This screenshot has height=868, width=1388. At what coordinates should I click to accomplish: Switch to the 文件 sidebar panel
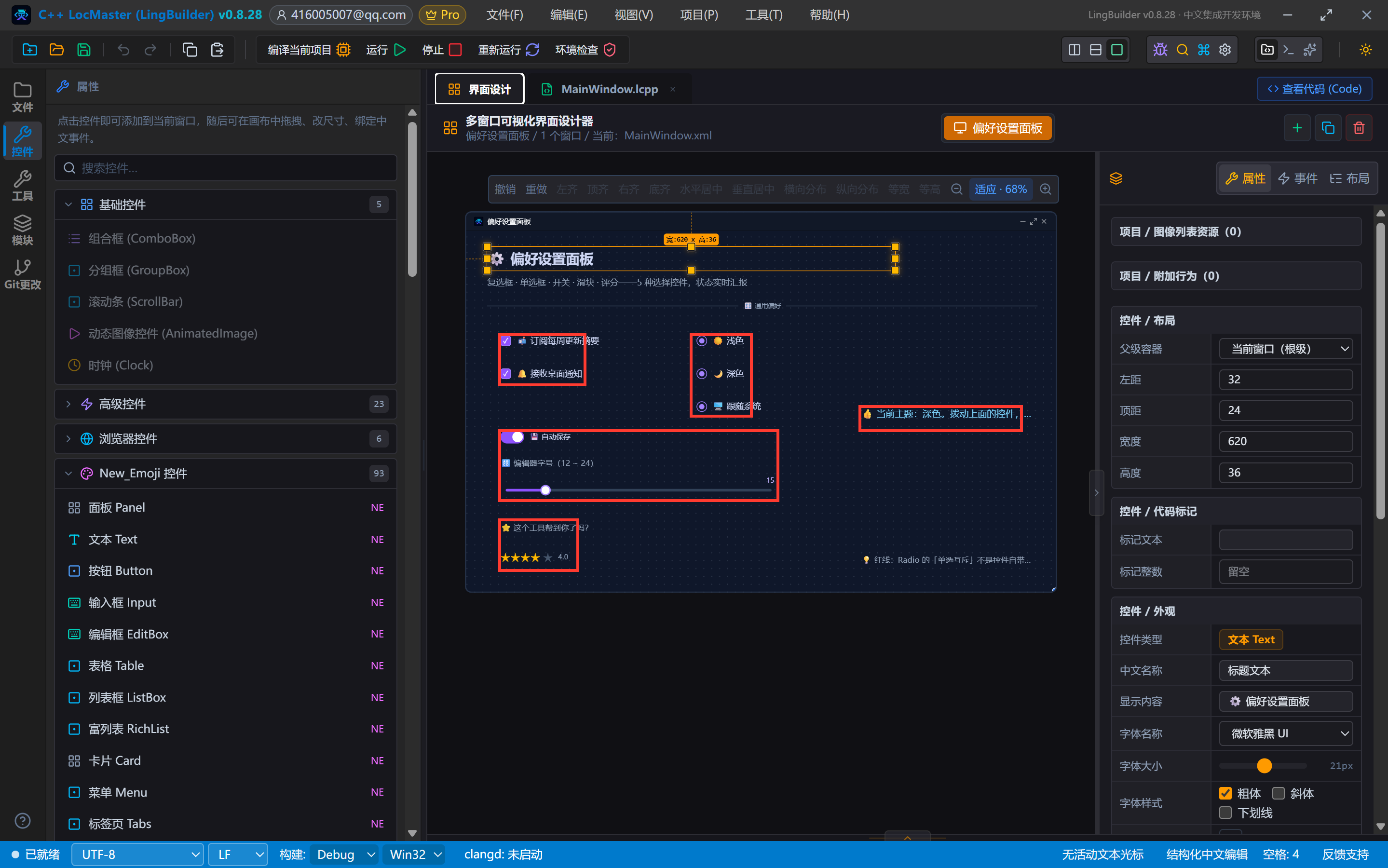(x=22, y=97)
